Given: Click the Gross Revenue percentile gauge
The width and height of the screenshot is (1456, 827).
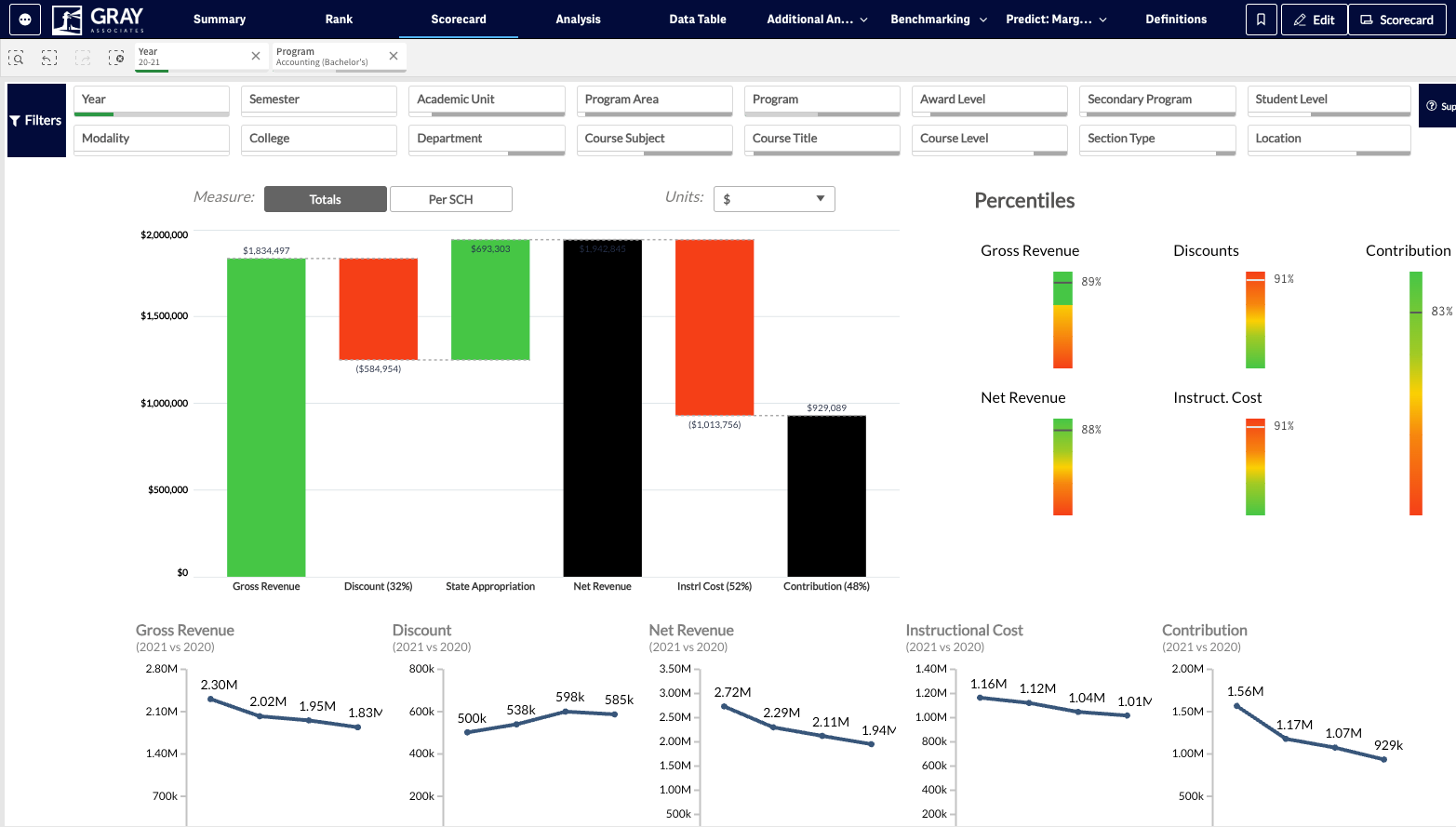Looking at the screenshot, I should (x=1062, y=320).
